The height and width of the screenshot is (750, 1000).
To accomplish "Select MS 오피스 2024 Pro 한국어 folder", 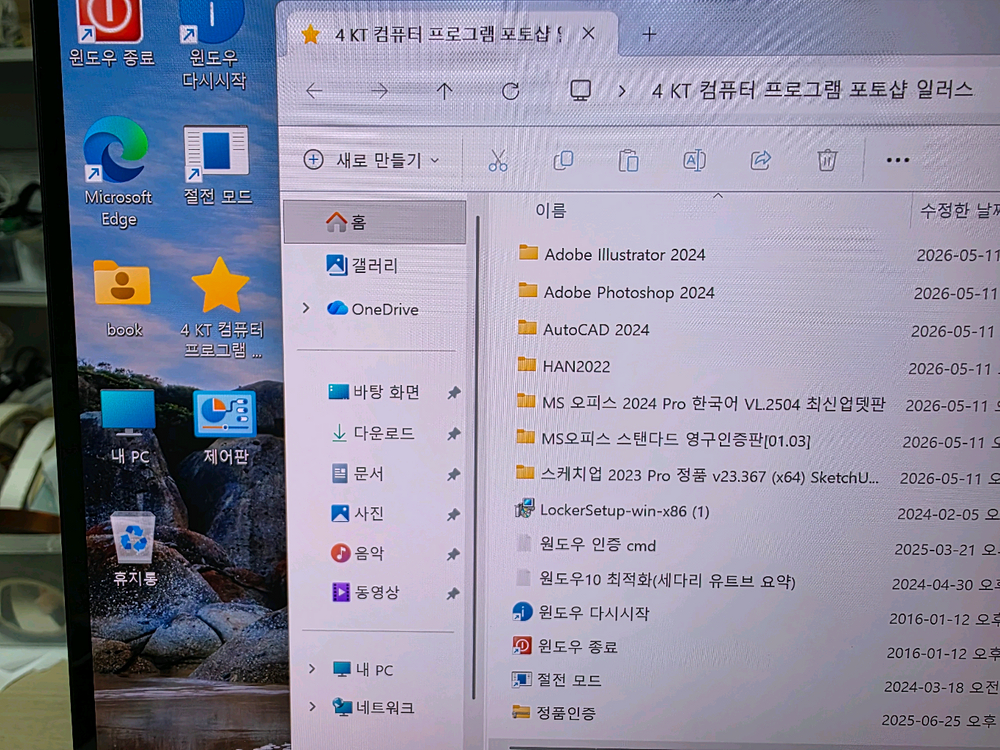I will (x=700, y=403).
